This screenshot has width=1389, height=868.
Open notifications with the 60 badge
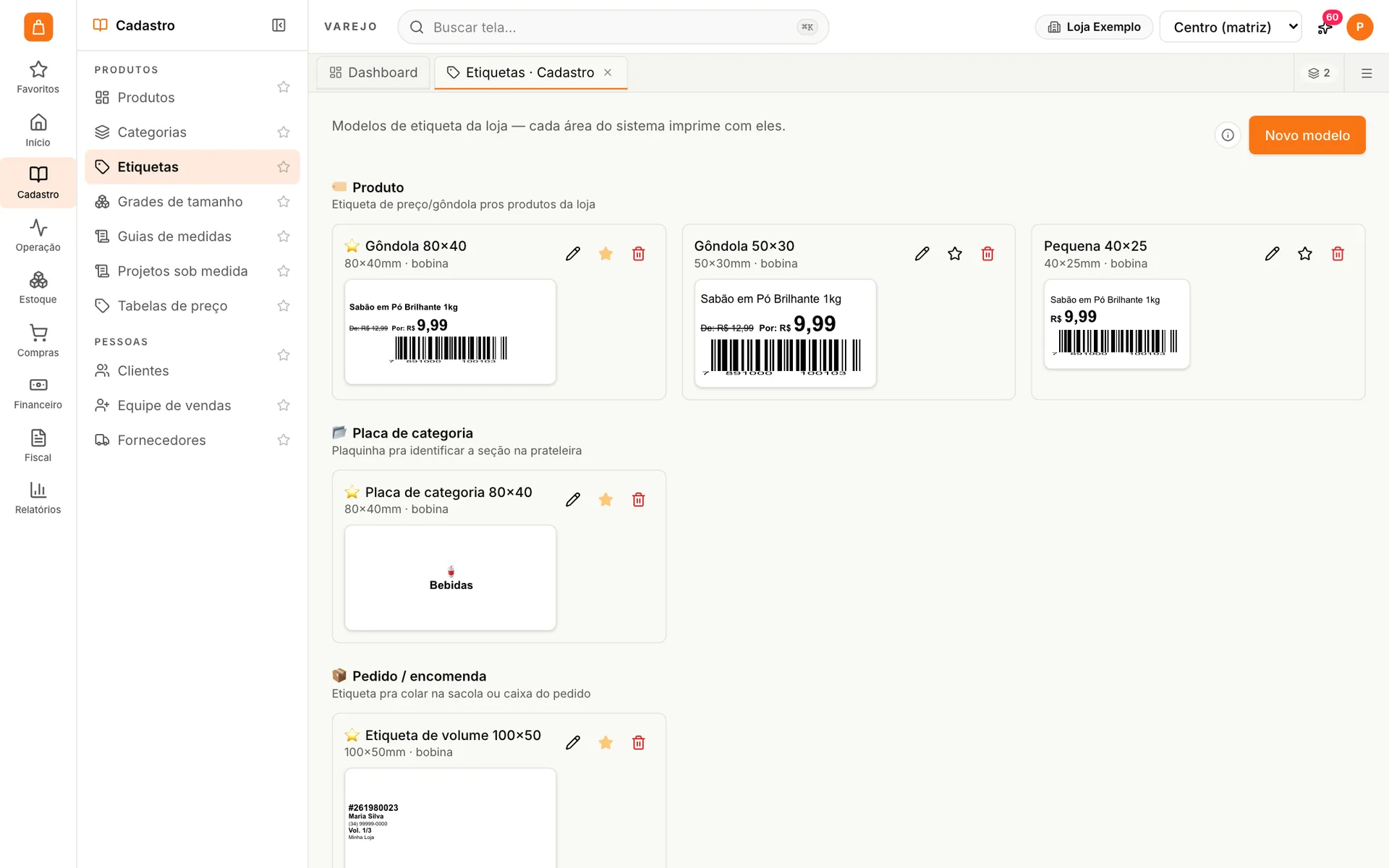(x=1325, y=27)
